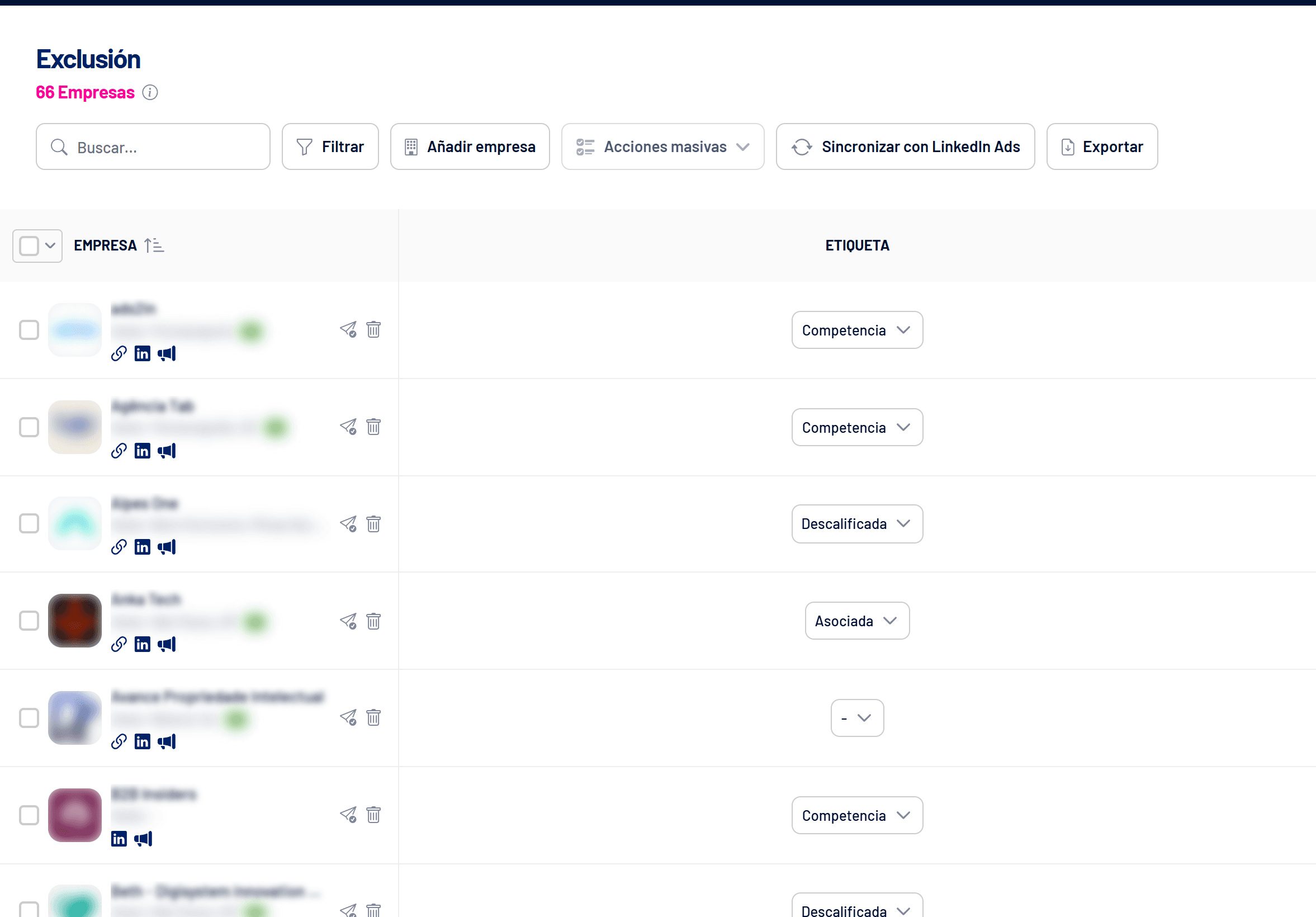Click the trash icon in the unlabeled dash row
Screen dimensions: 1316x917
(x=373, y=717)
